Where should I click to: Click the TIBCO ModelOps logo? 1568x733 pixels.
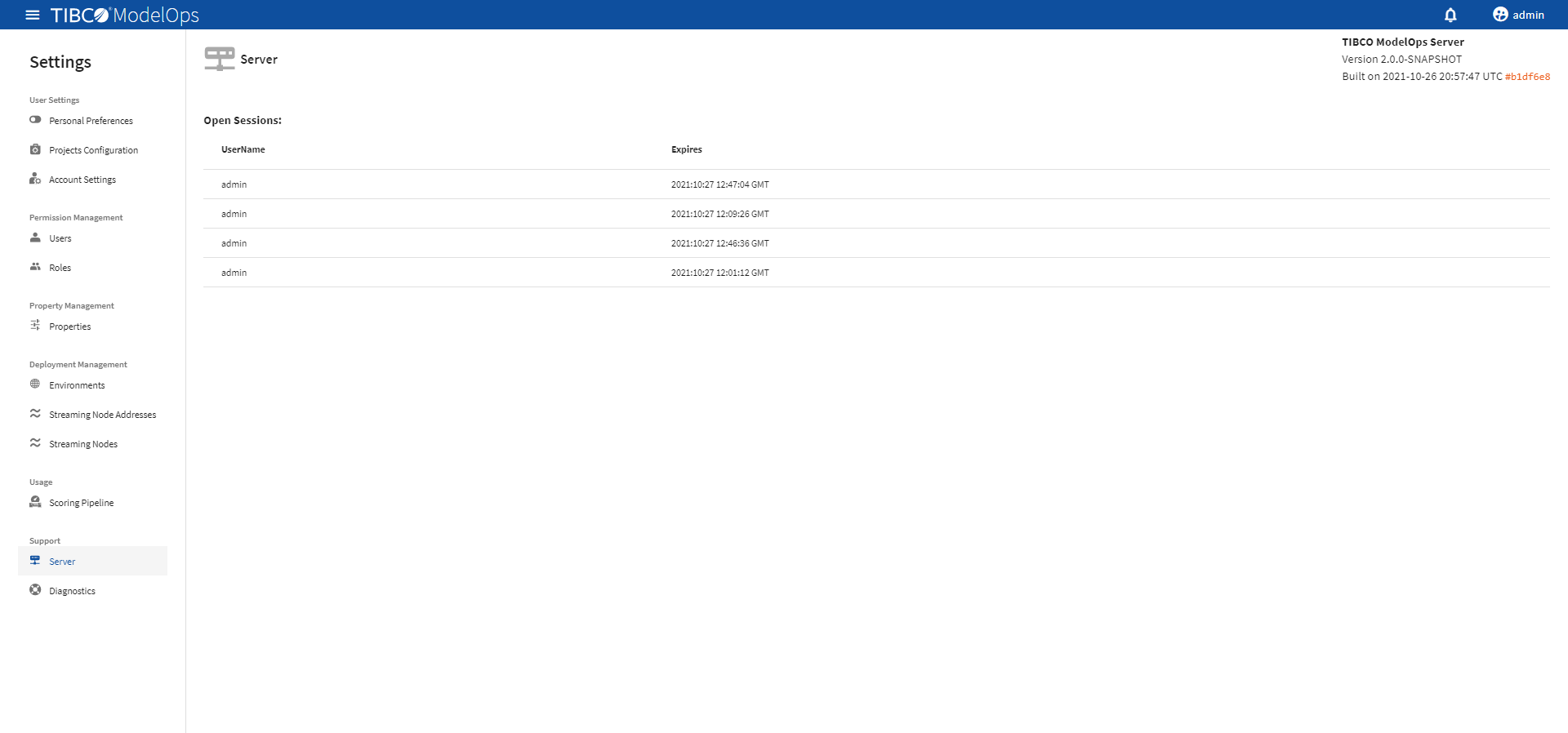click(125, 15)
